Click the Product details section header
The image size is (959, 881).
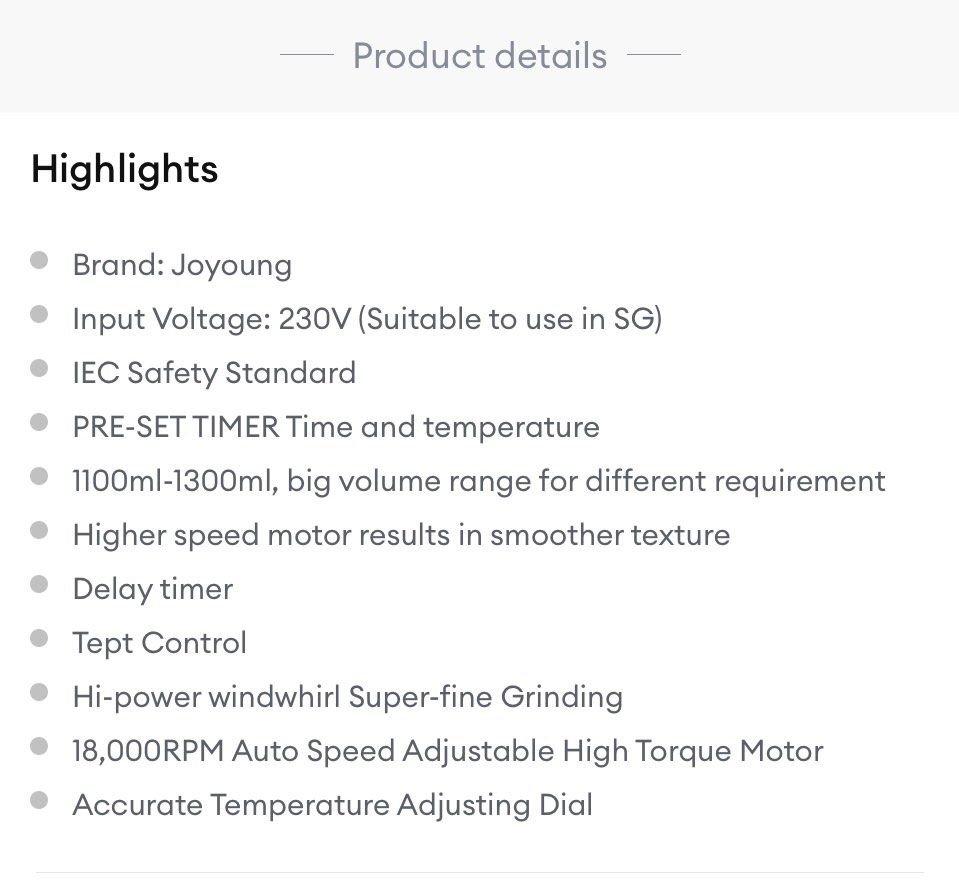point(480,56)
